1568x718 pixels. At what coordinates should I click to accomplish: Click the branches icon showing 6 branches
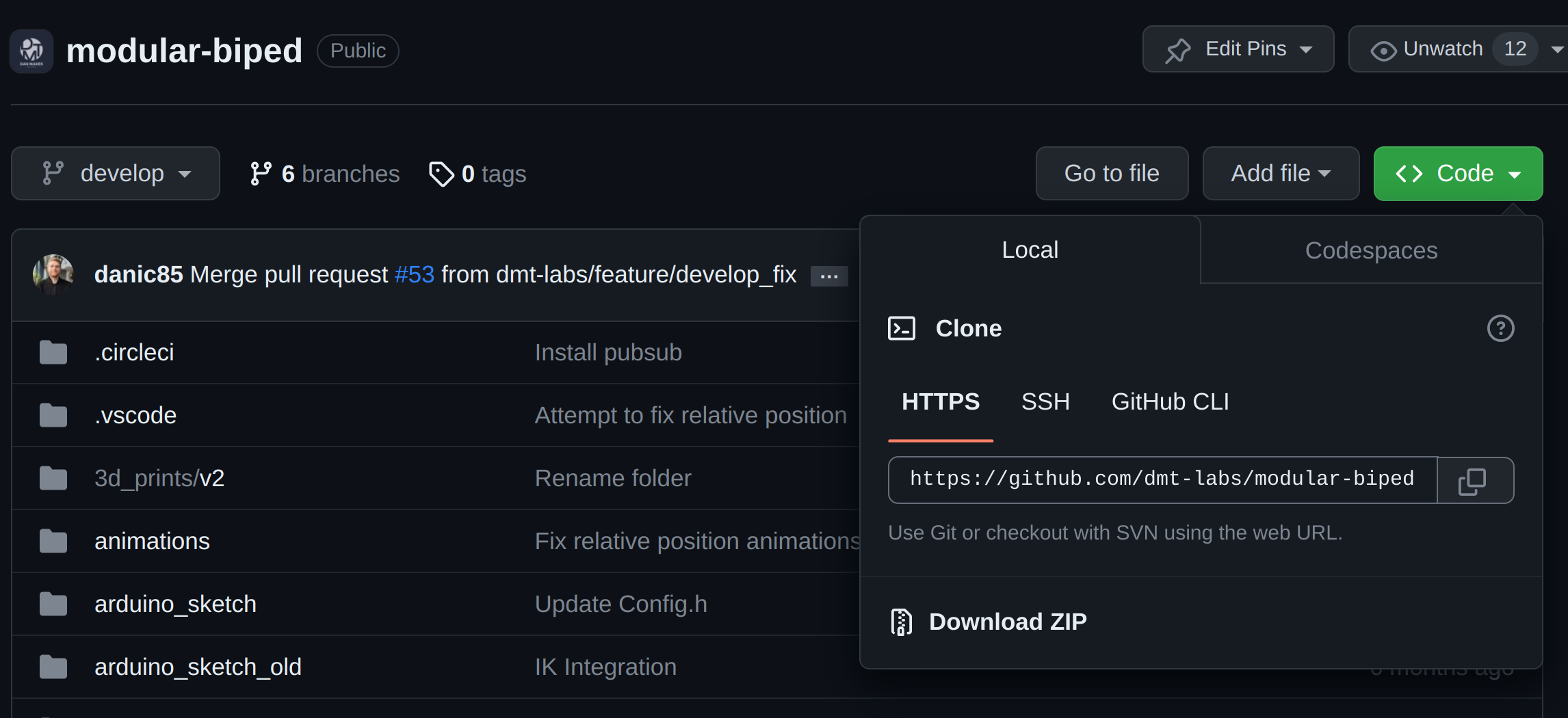(260, 174)
